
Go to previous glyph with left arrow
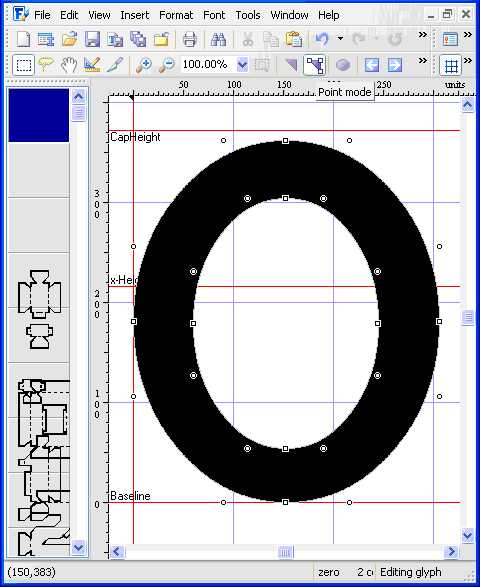pyautogui.click(x=372, y=65)
